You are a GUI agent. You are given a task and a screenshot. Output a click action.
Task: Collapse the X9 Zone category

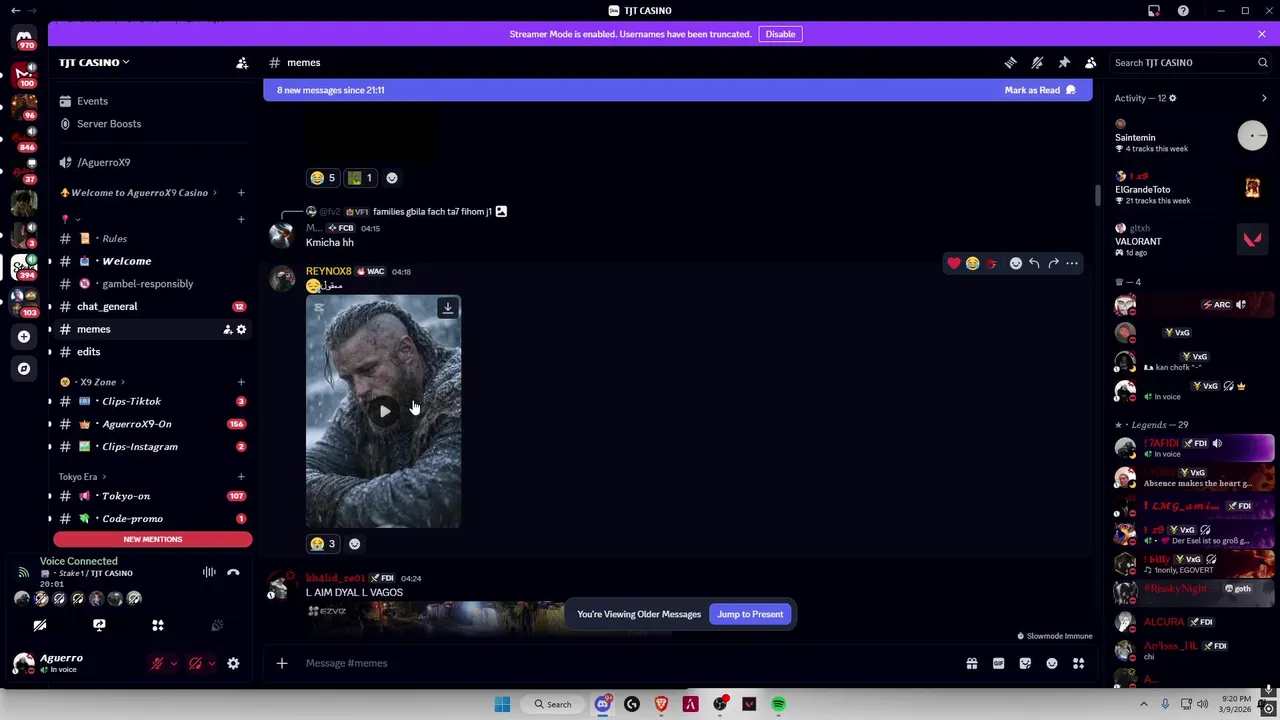pyautogui.click(x=98, y=382)
